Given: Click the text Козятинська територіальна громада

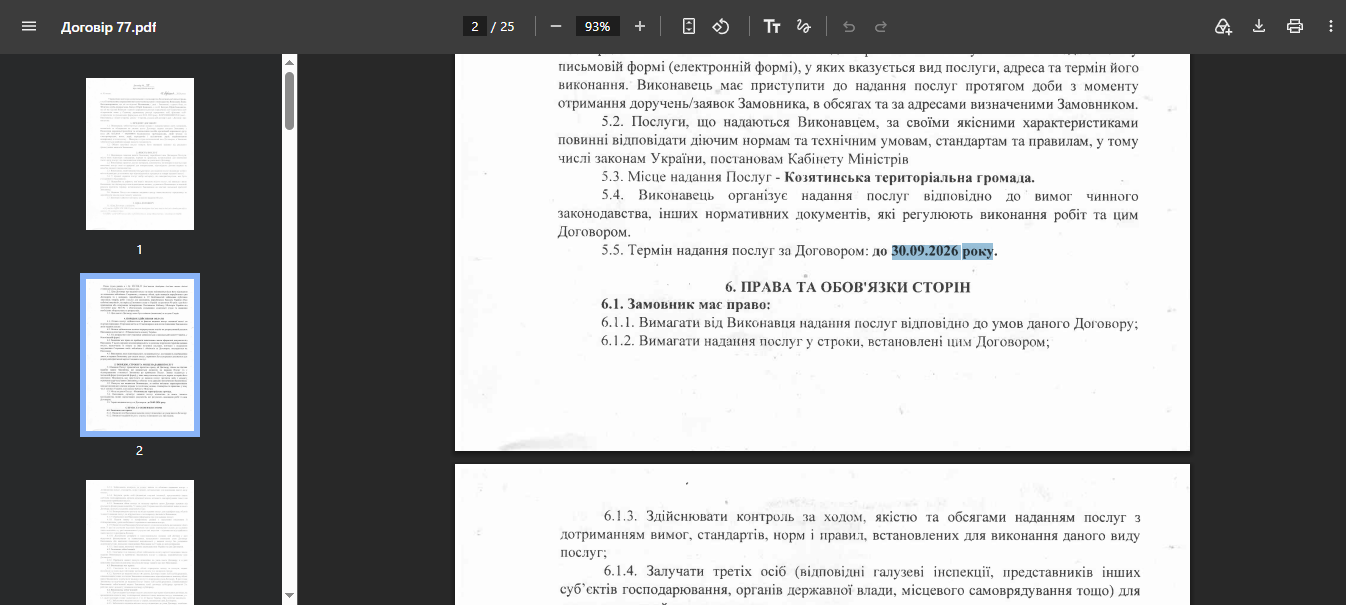Looking at the screenshot, I should coord(910,177).
